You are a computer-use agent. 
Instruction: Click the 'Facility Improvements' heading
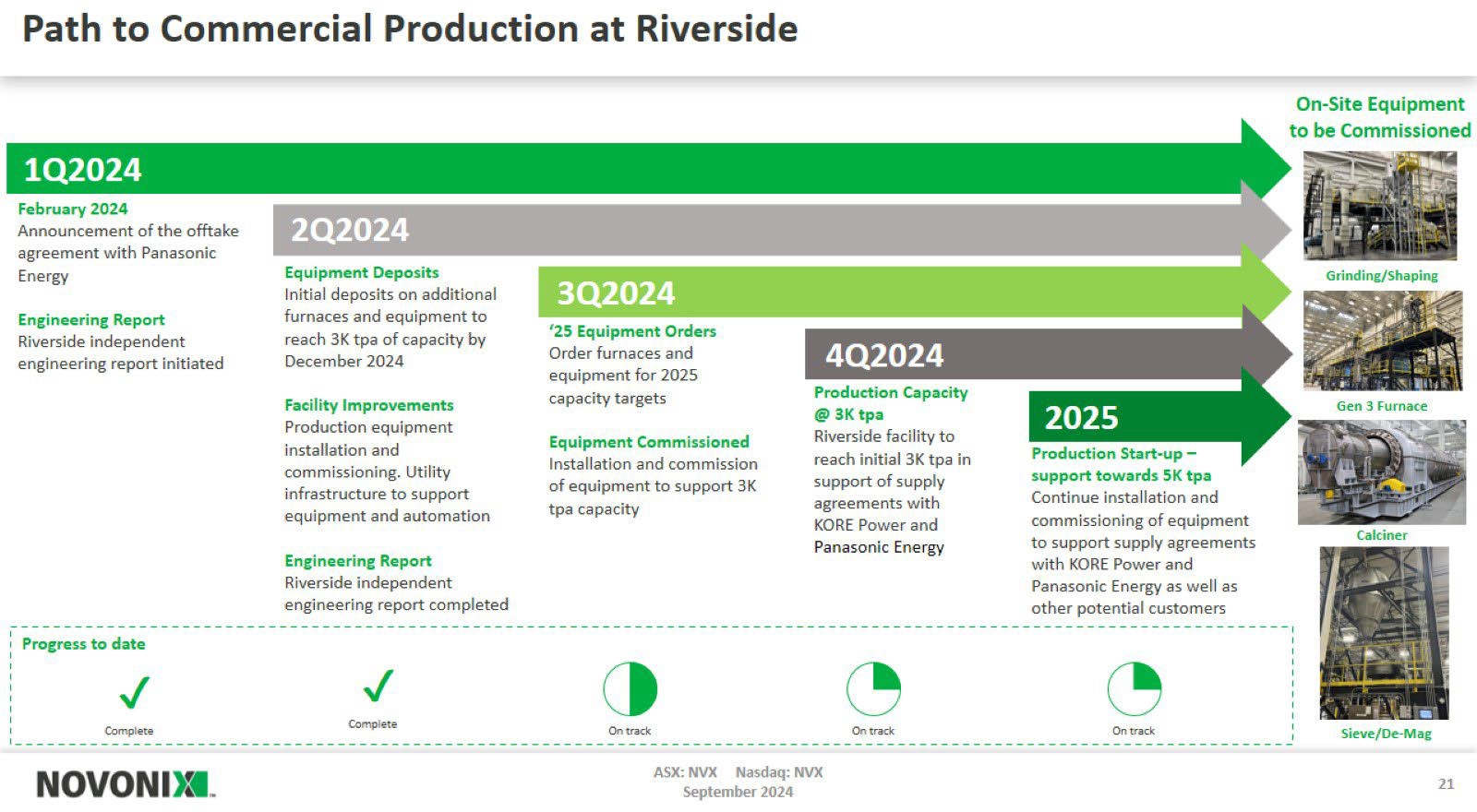tap(369, 405)
